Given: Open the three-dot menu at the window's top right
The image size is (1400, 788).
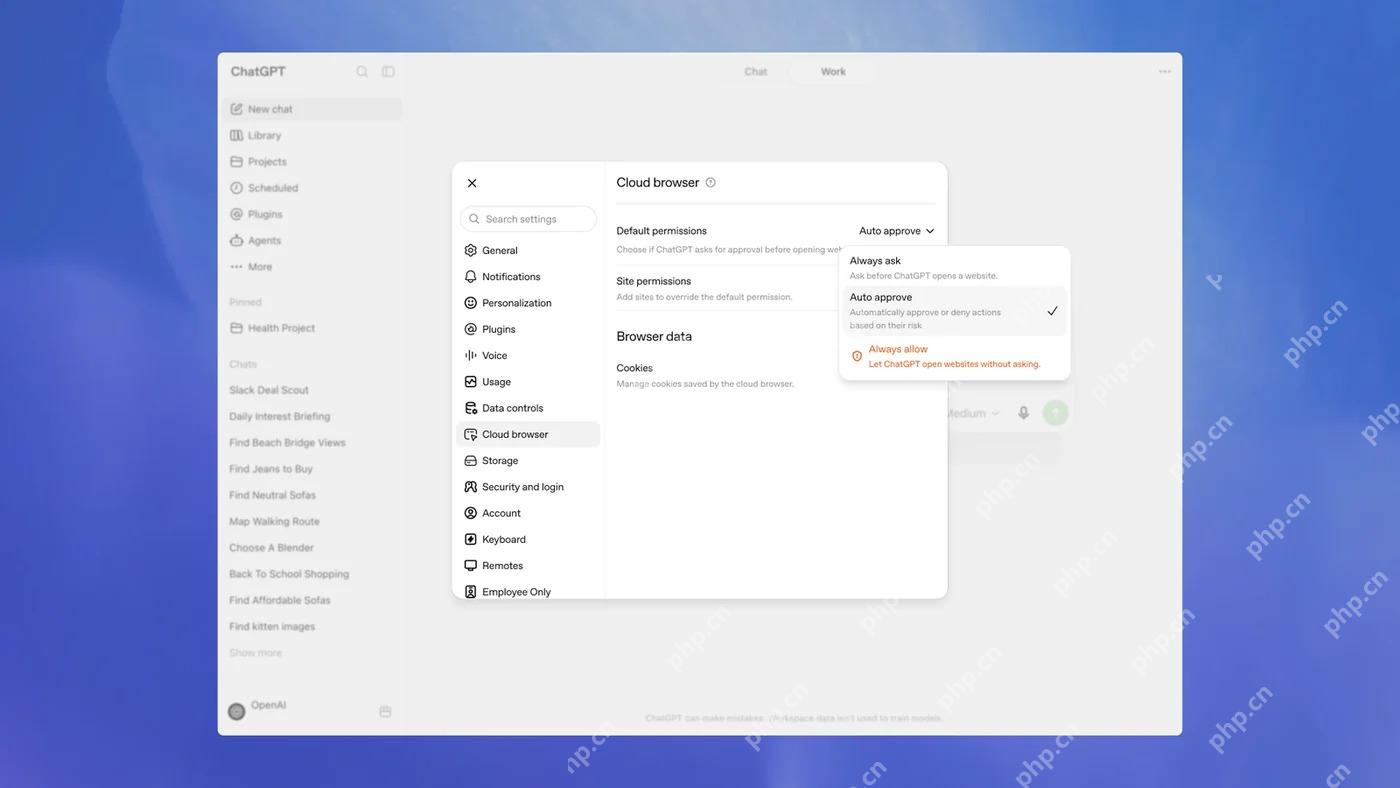Looking at the screenshot, I should tap(1165, 72).
